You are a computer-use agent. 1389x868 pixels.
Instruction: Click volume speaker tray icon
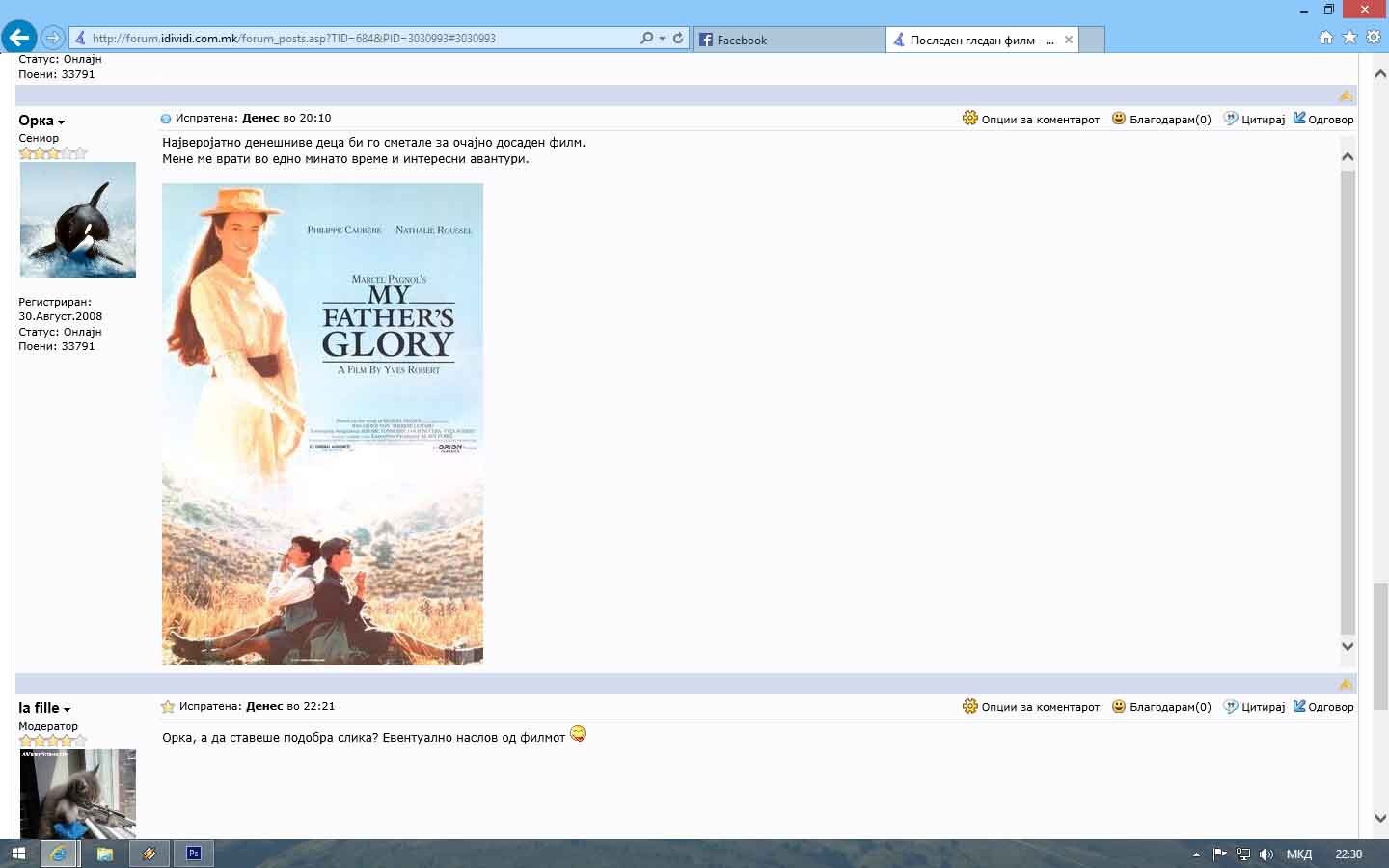point(1266,854)
